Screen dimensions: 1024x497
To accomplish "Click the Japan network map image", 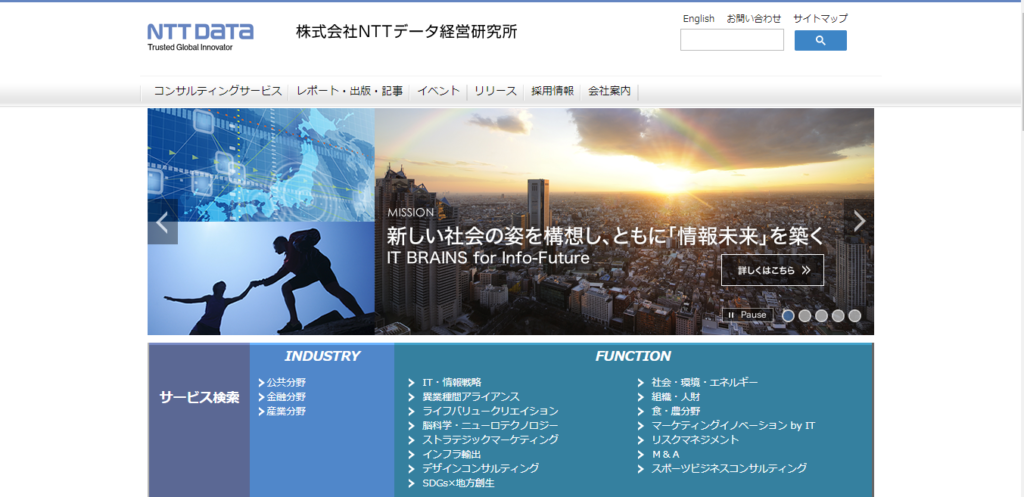I will click(x=261, y=165).
